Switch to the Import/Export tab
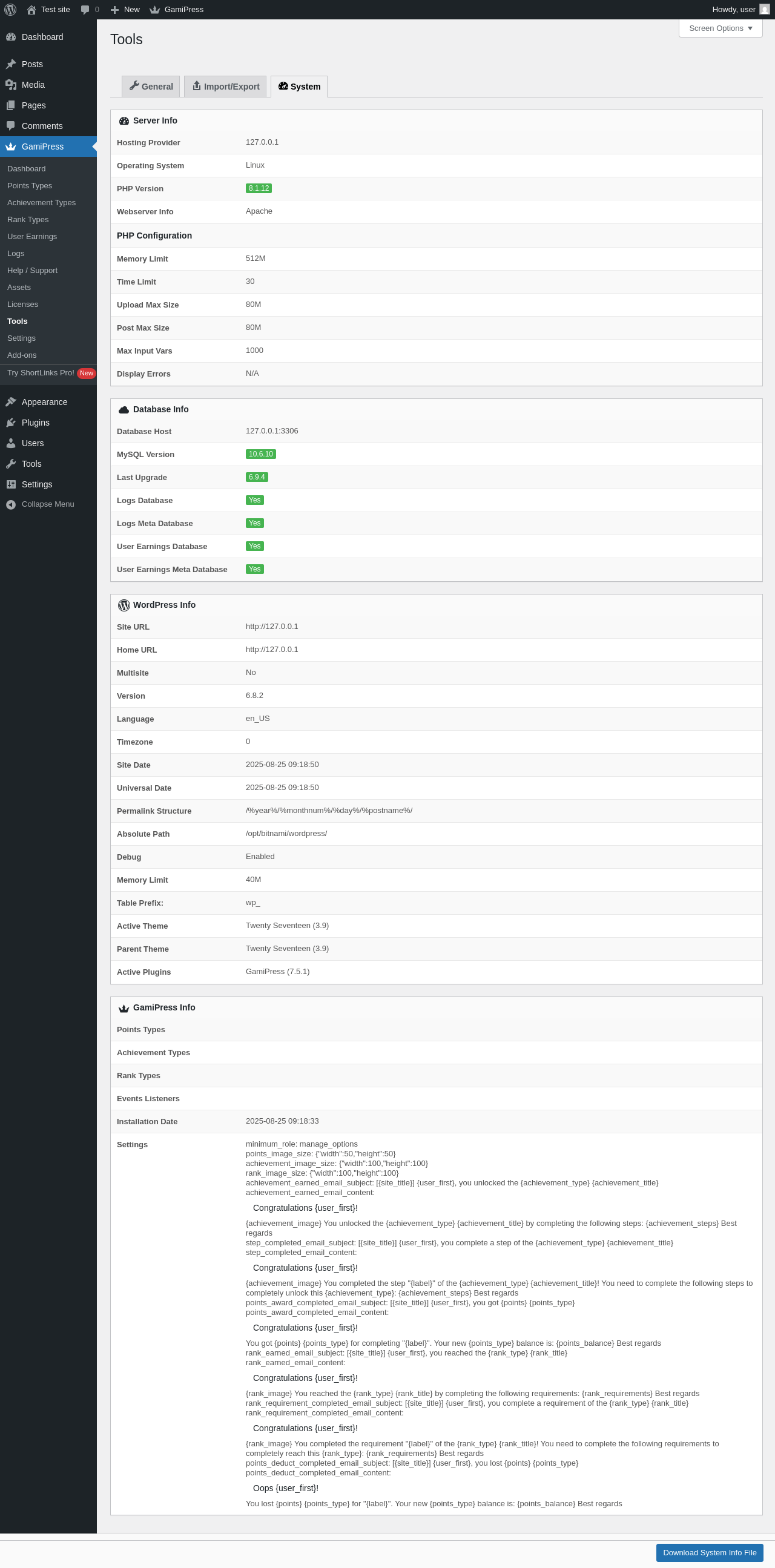The height and width of the screenshot is (1568, 775). click(225, 87)
